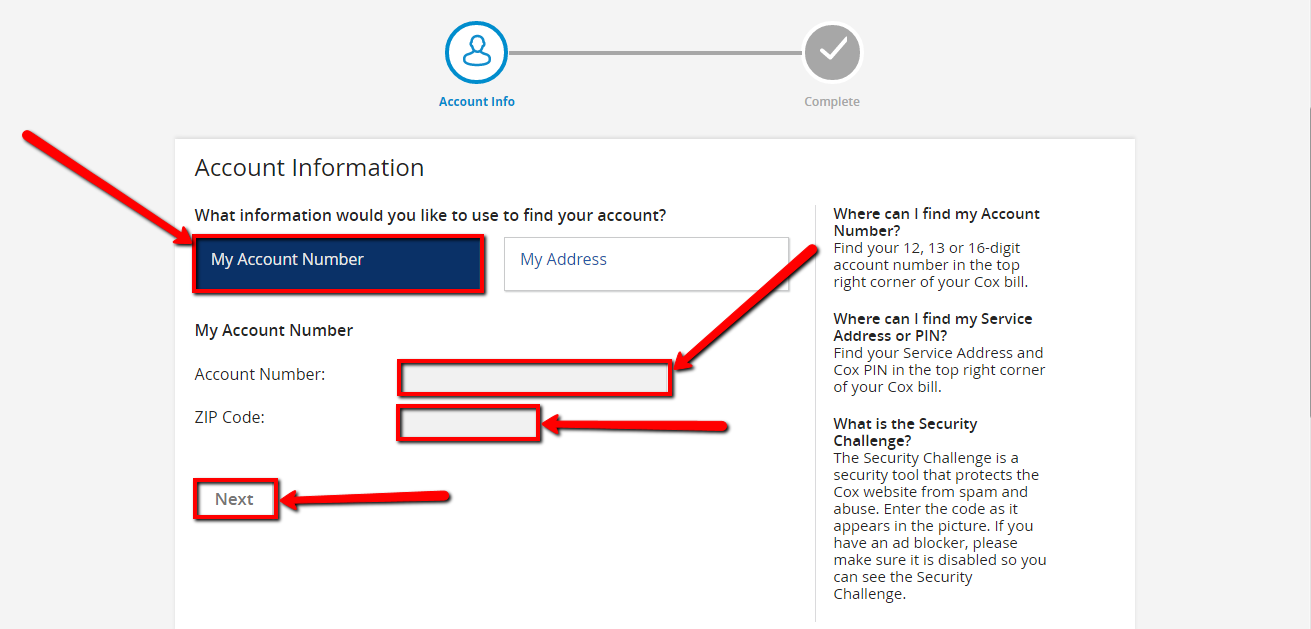1311x629 pixels.
Task: Click the question about finding Account Number
Action: (934, 222)
